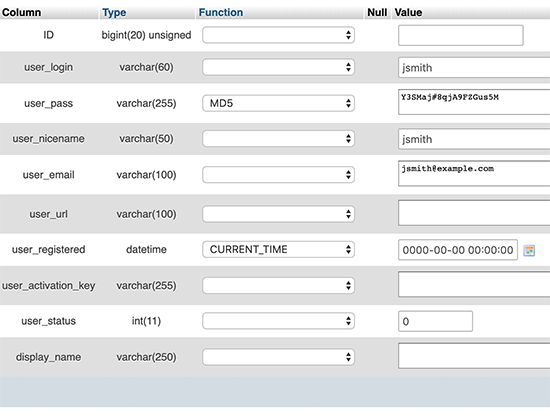Focus the display_name value text area

point(474,356)
